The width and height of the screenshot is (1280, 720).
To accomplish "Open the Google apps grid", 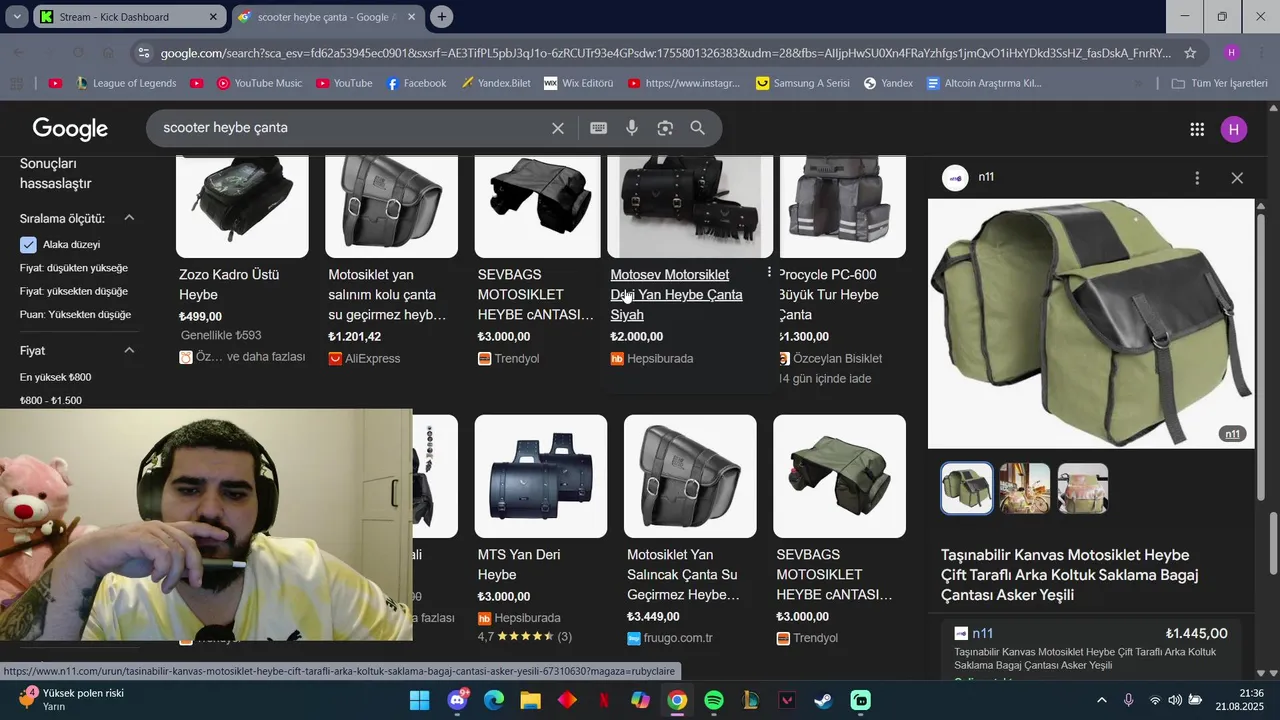I will click(x=1197, y=129).
